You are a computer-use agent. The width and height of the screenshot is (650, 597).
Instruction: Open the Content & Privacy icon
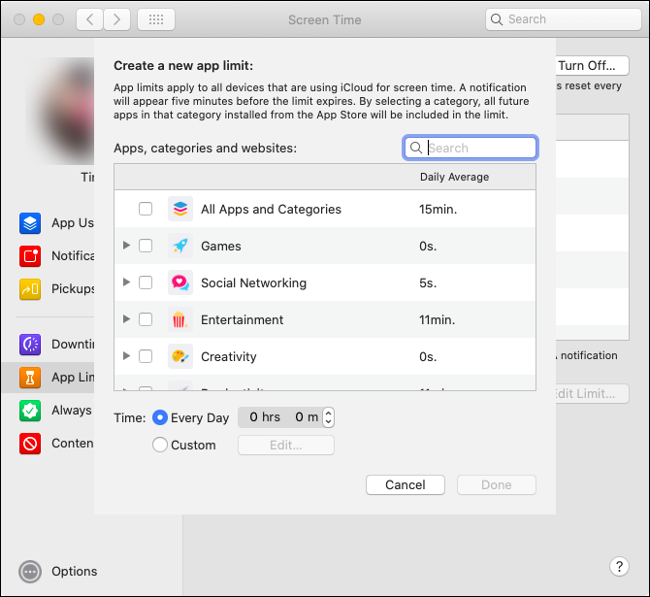30,444
